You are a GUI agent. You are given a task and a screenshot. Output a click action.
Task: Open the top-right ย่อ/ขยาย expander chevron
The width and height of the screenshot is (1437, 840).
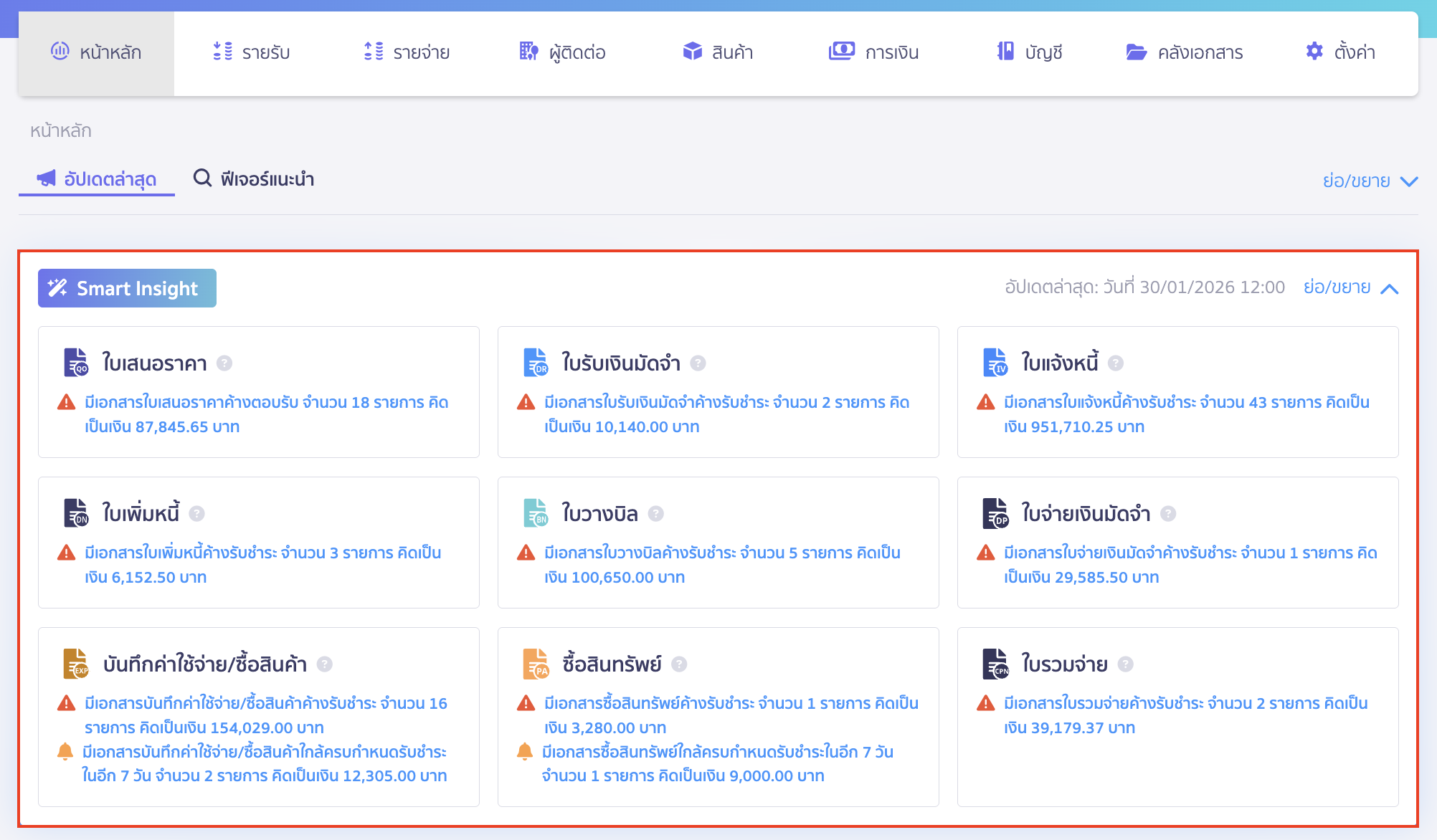click(x=1410, y=181)
